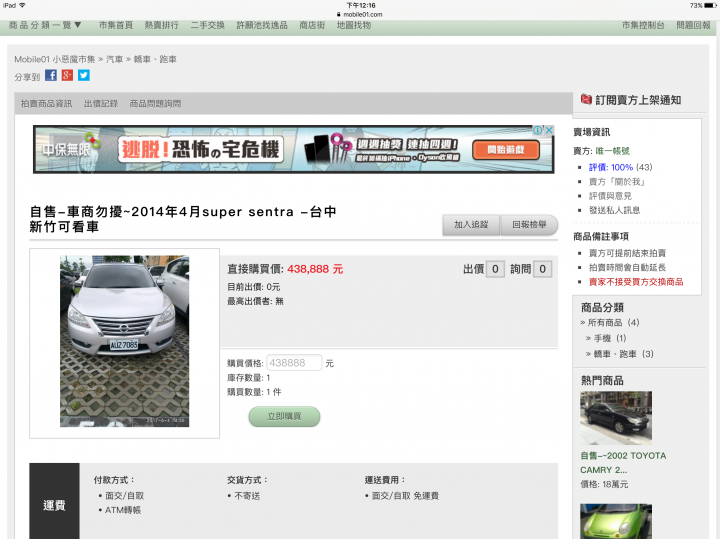Screen dimensions: 720x539
Task: Share listing via Google+ icon
Action: (68, 75)
